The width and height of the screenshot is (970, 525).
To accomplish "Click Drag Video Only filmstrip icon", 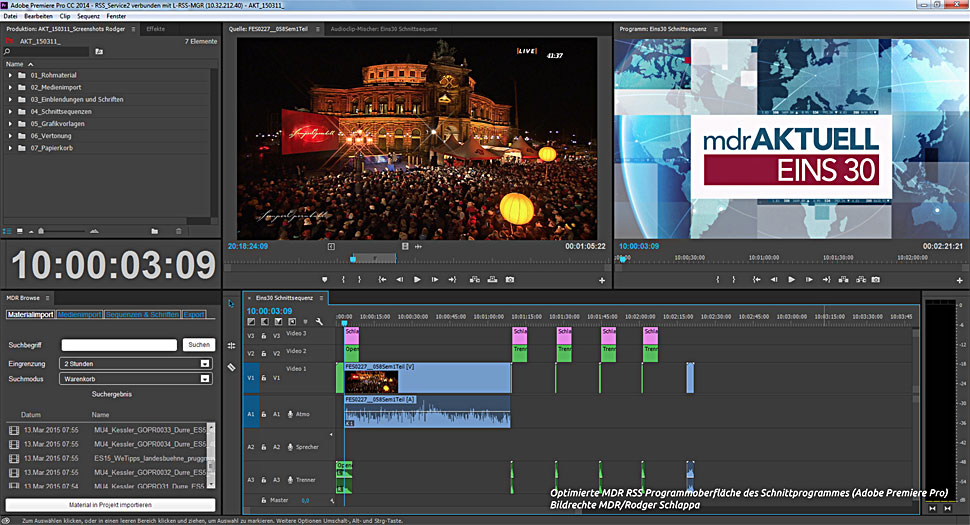I will (405, 246).
